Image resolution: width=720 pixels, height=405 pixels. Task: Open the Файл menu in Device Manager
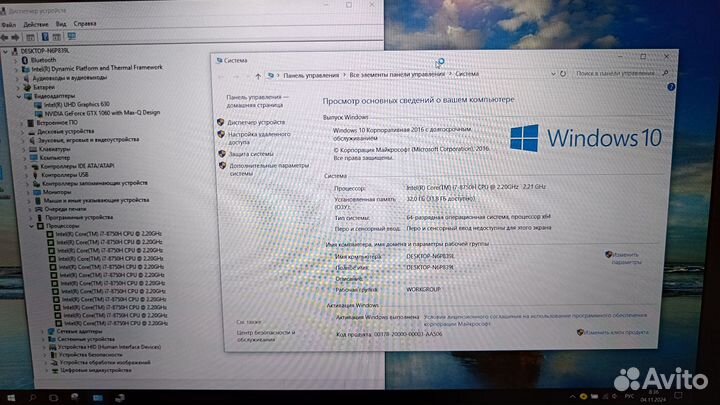(x=8, y=24)
